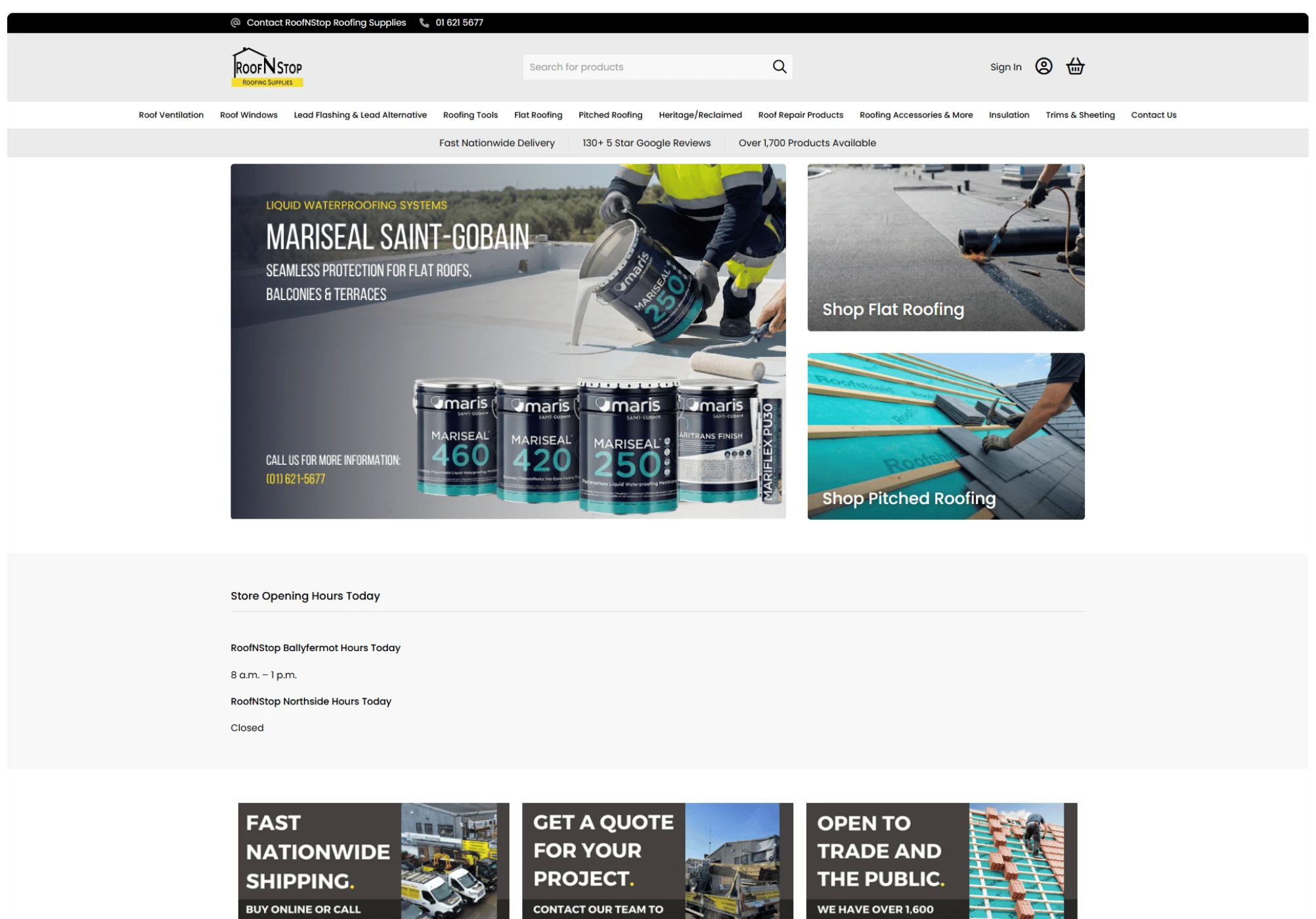Click the search magnifier icon
1316x919 pixels.
coord(779,66)
